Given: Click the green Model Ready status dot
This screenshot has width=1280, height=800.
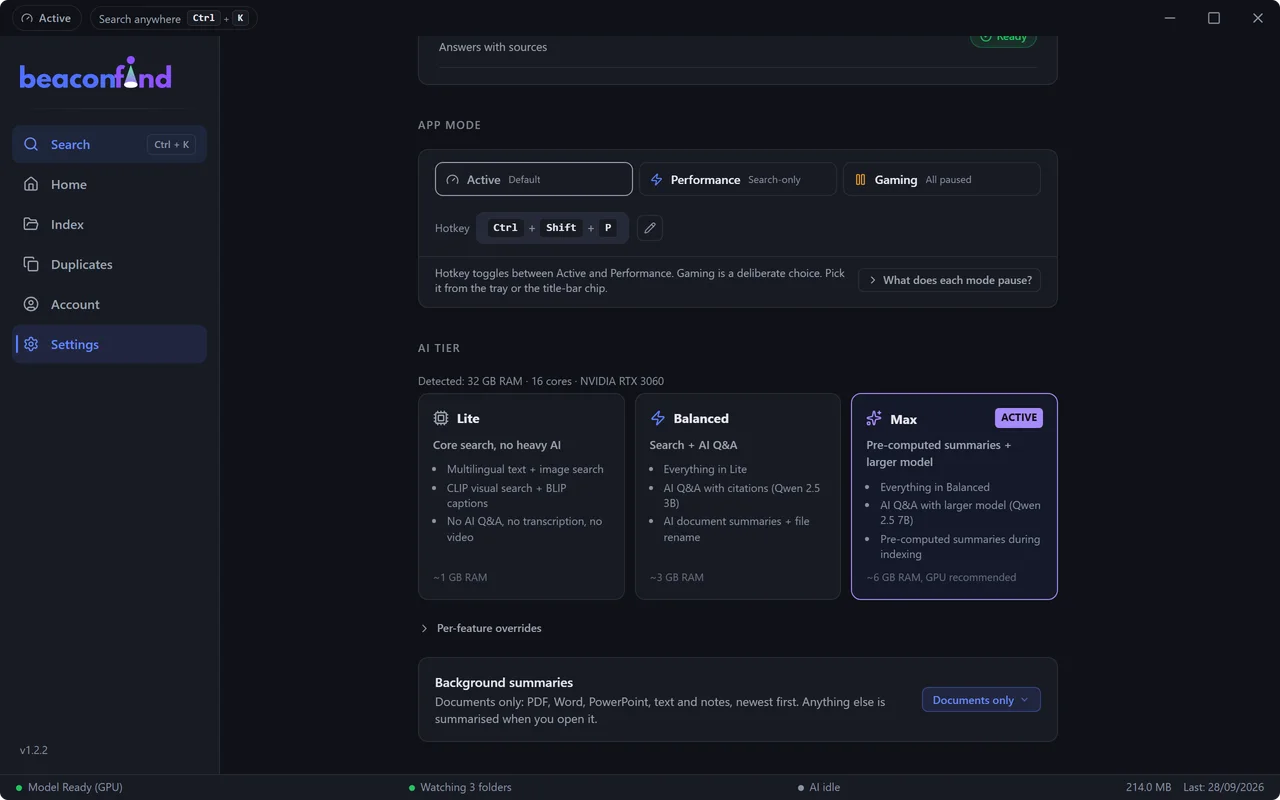Looking at the screenshot, I should (x=19, y=788).
